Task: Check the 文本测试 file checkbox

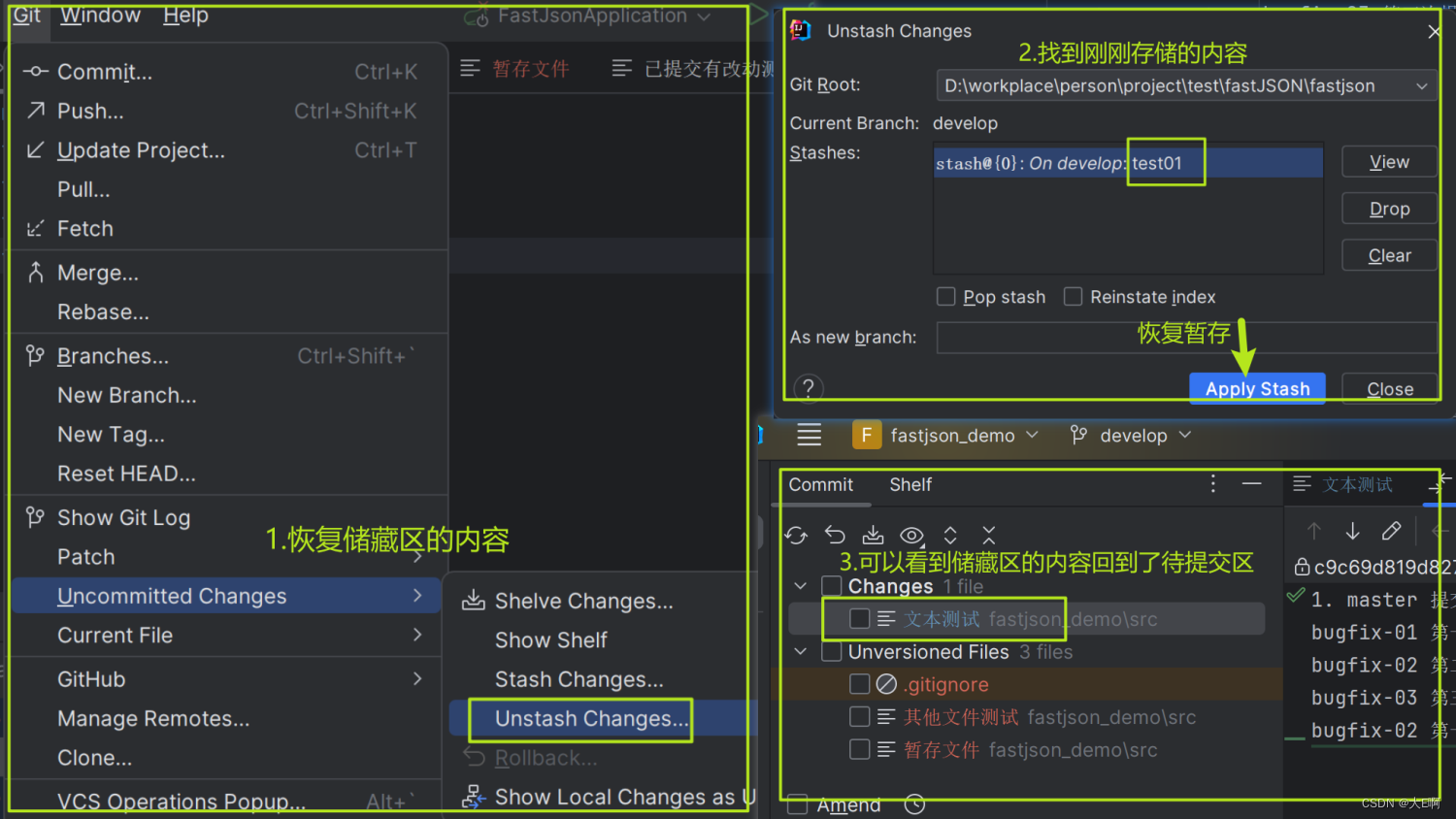Action: 859,619
